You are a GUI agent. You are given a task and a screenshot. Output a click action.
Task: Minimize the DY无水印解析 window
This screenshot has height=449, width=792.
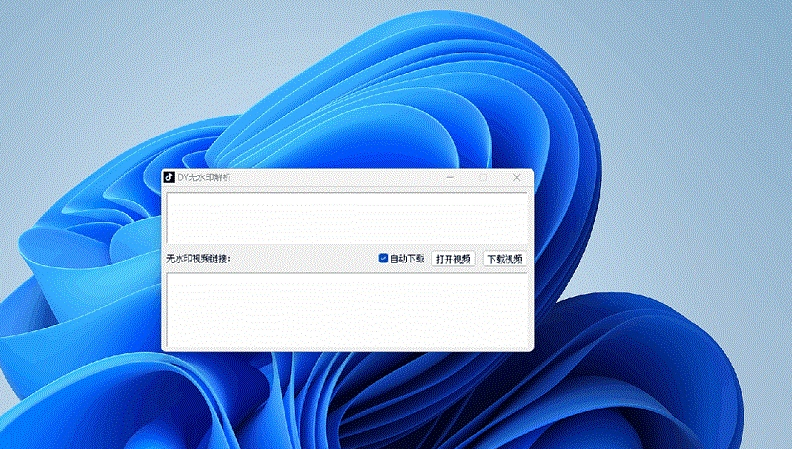(450, 177)
